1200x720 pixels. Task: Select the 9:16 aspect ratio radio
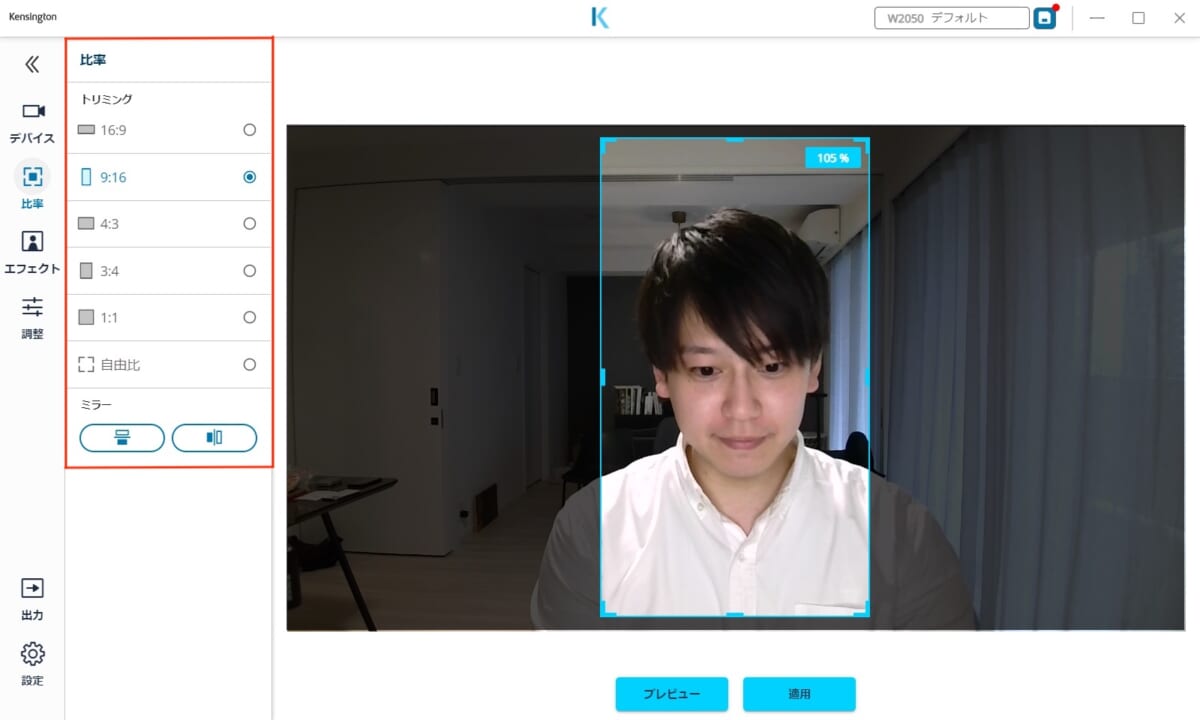click(249, 177)
